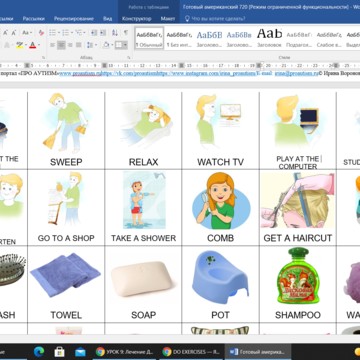360x360 pixels.
Task: Toggle center alignment in paragraph group
Action: pyautogui.click(x=61, y=45)
